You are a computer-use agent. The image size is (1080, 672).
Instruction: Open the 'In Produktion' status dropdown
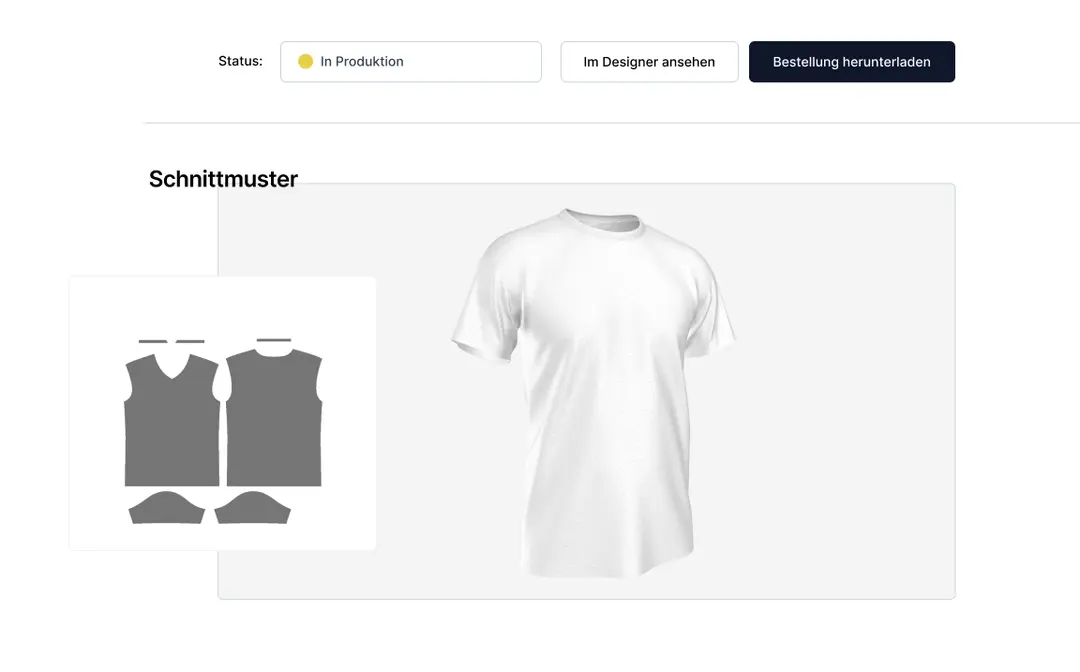pyautogui.click(x=411, y=61)
